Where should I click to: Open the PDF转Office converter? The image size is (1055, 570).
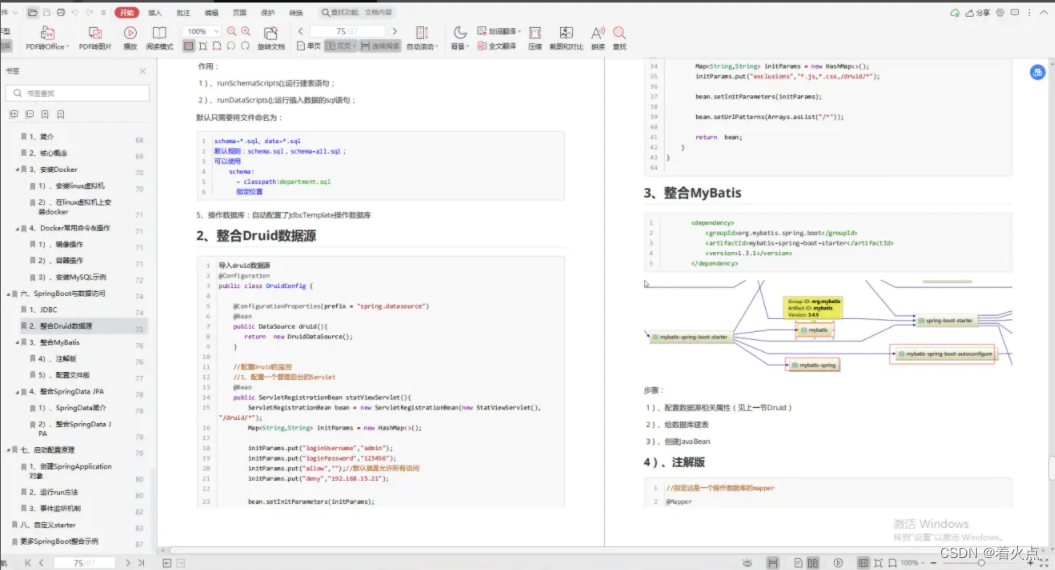pos(46,38)
